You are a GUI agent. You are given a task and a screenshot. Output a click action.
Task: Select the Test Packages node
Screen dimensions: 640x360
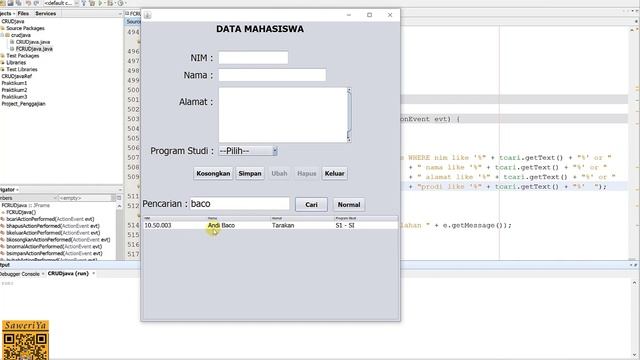pyautogui.click(x=22, y=56)
